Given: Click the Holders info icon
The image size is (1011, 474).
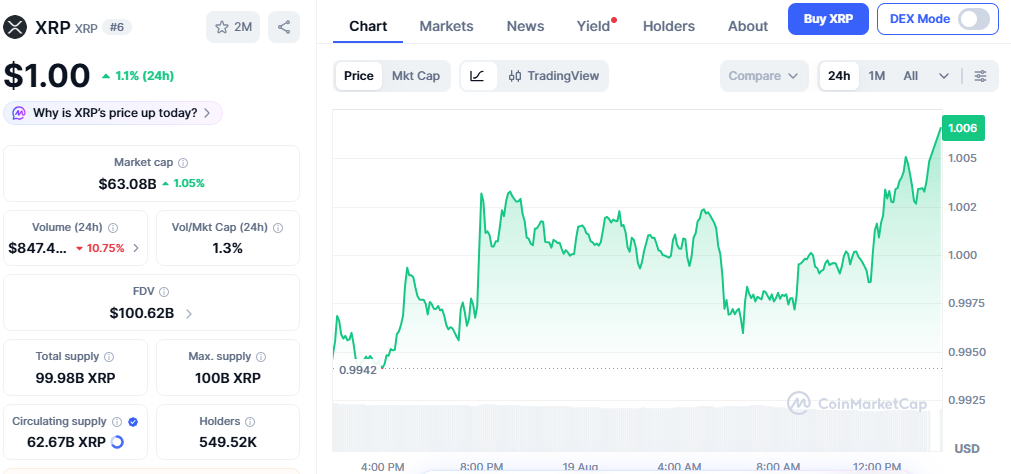Looking at the screenshot, I should point(250,422).
